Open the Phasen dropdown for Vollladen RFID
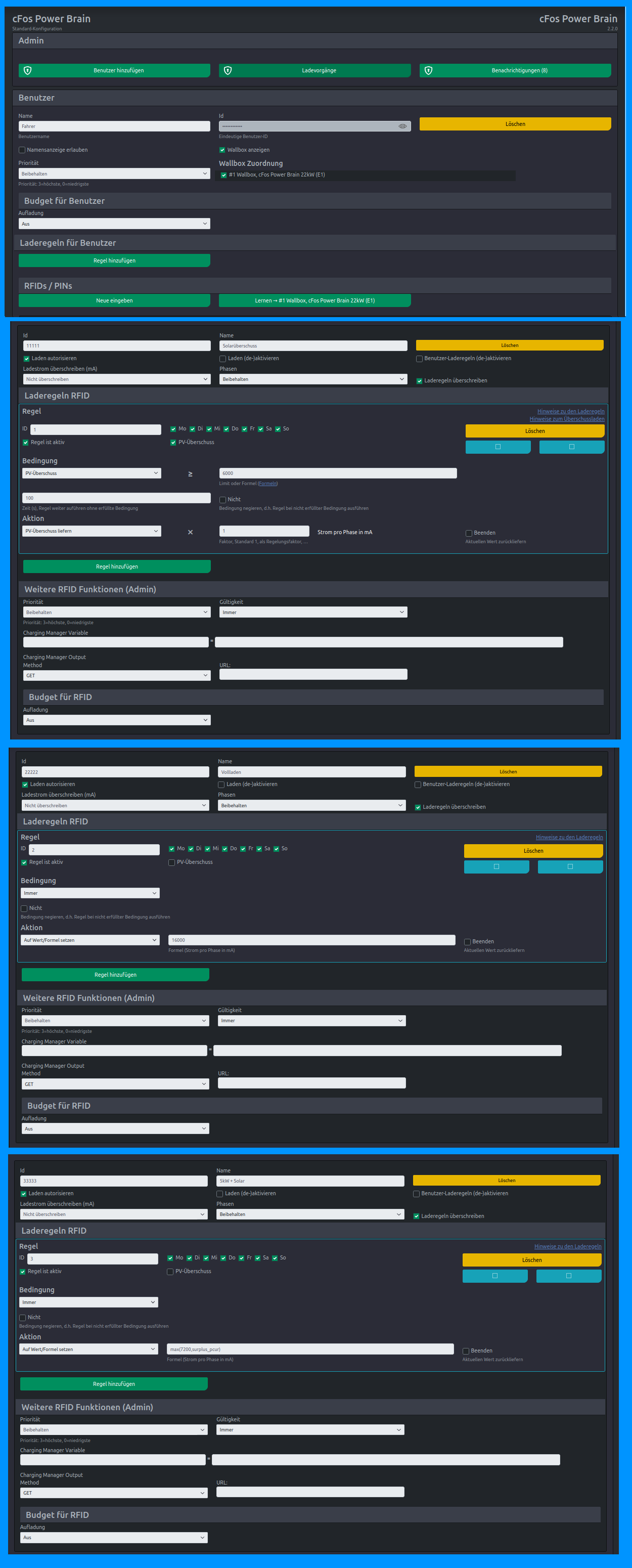The width and height of the screenshot is (632, 1568). point(312,805)
